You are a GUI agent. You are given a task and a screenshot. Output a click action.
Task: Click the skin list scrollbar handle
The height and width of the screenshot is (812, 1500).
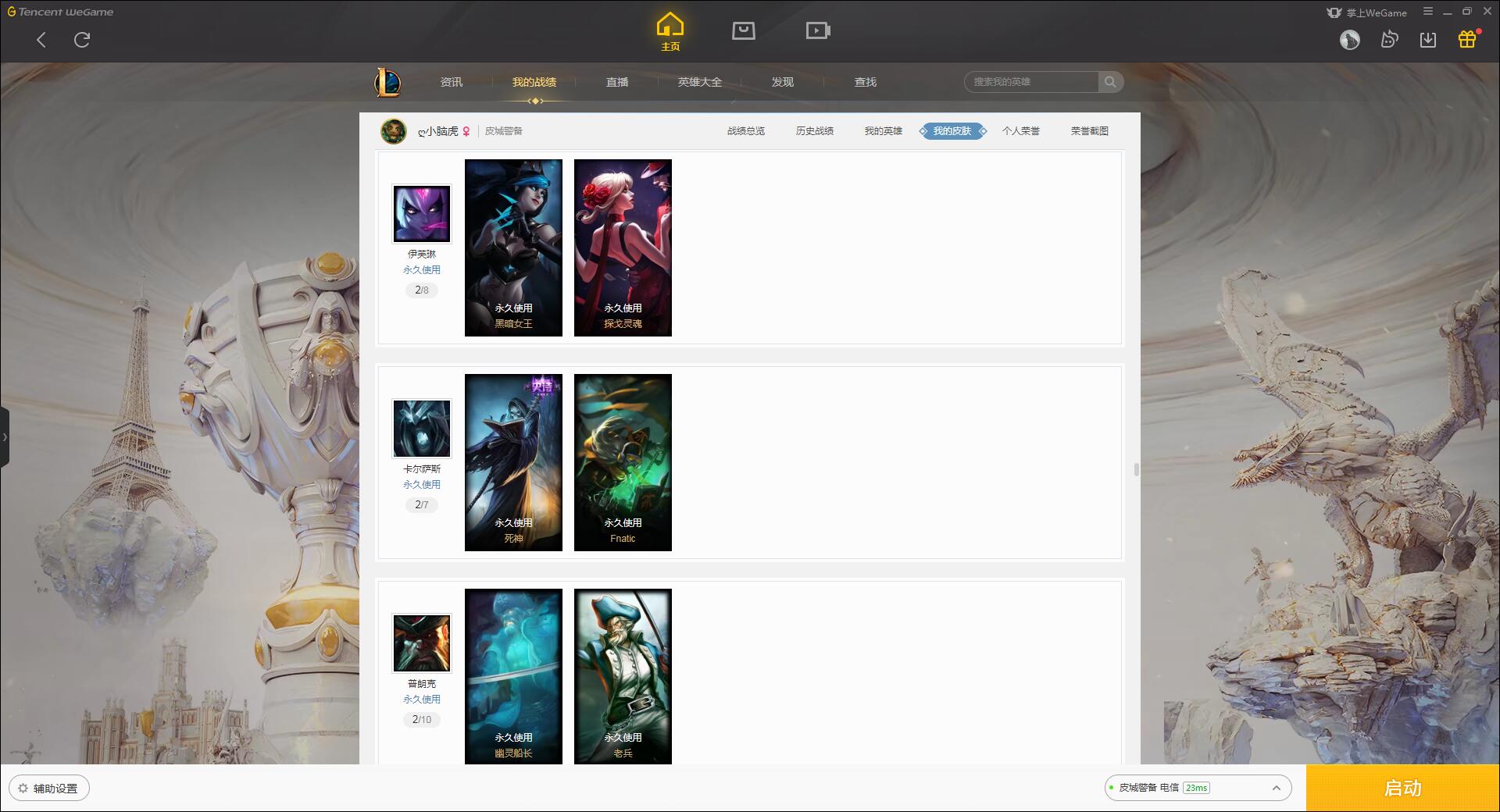click(1137, 469)
